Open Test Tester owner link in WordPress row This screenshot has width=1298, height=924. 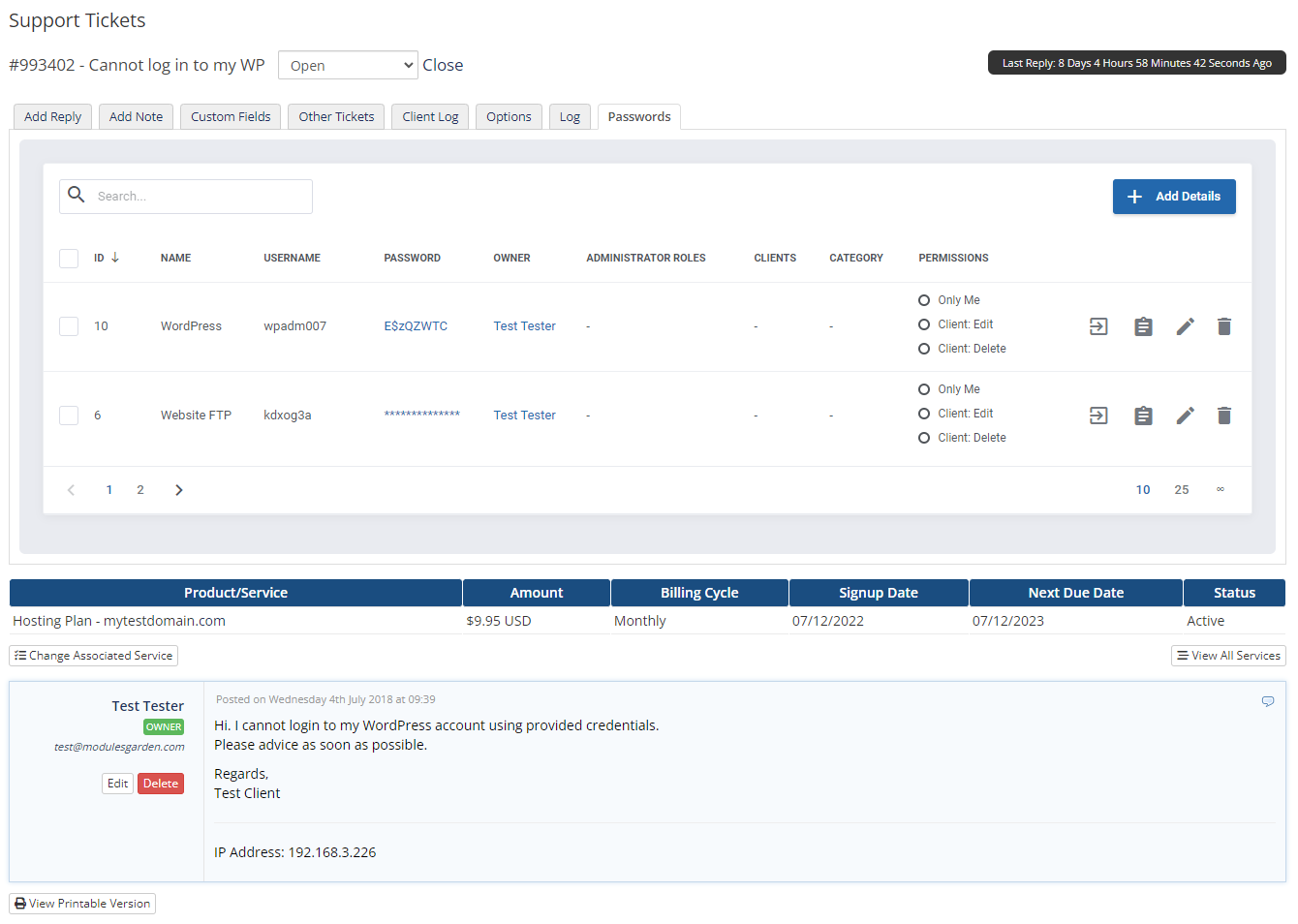coord(524,326)
